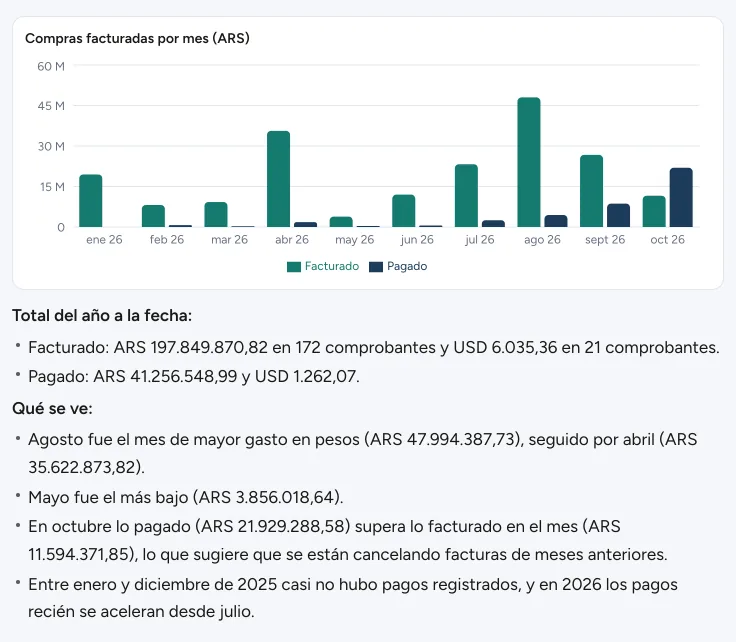This screenshot has width=736, height=642.
Task: Select the oct 26 Pagado bar
Action: pyautogui.click(x=681, y=198)
